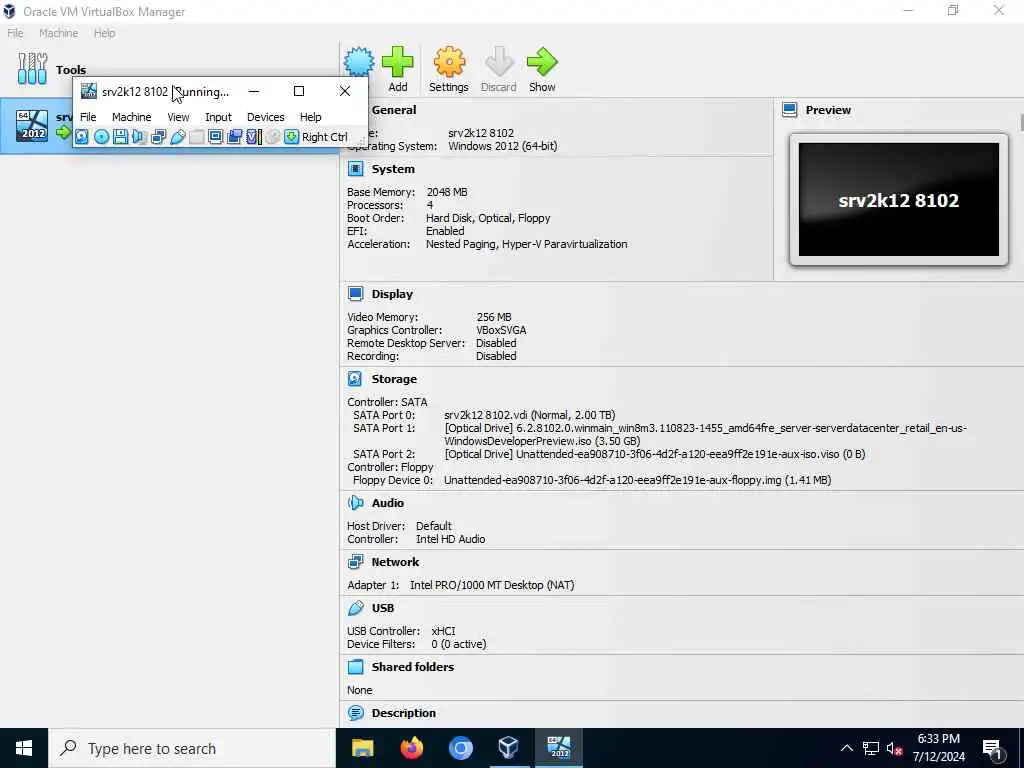Click display indicator in VM window
The height and width of the screenshot is (768, 1024).
[x=216, y=136]
